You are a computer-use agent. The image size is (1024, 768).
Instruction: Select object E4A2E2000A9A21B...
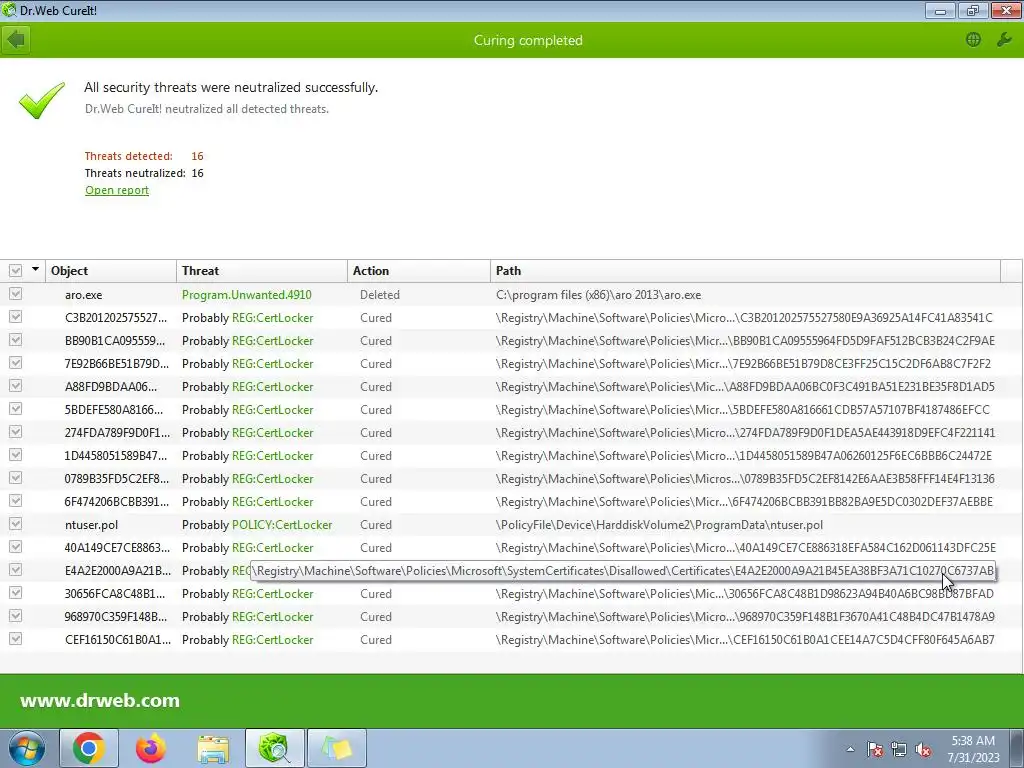pos(118,571)
